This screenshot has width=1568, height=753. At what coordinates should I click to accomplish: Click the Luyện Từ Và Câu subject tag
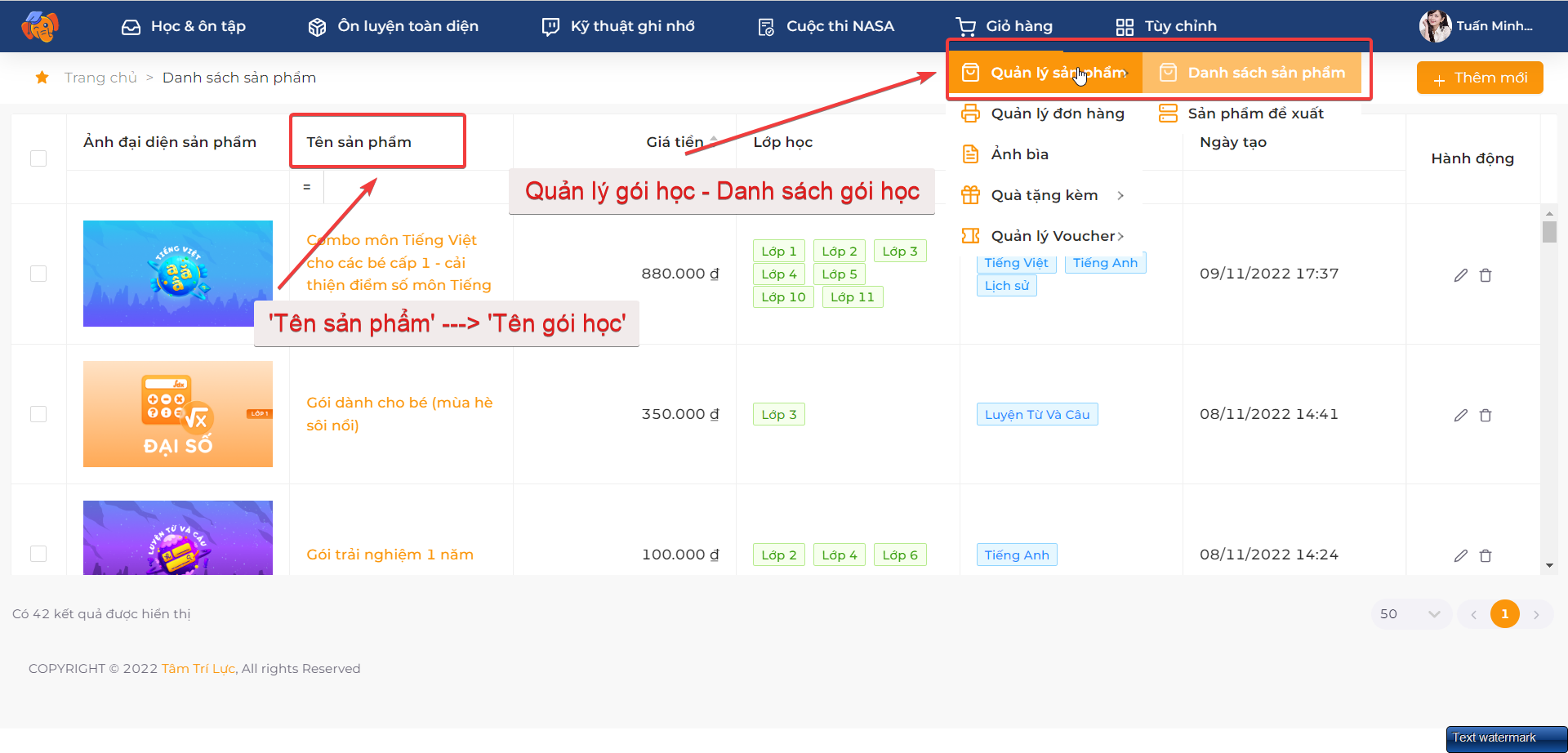[x=1037, y=414]
